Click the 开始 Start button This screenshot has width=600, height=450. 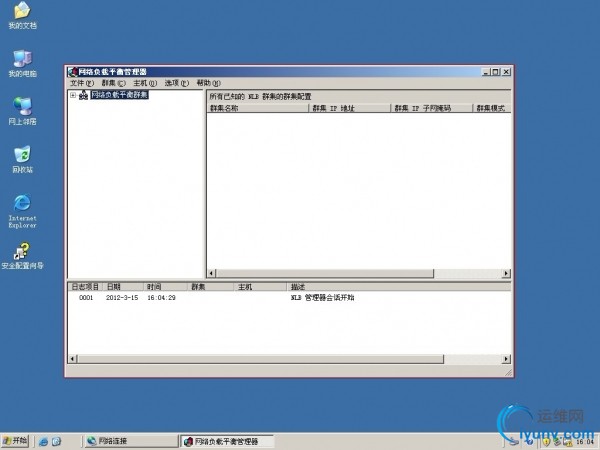pos(15,441)
